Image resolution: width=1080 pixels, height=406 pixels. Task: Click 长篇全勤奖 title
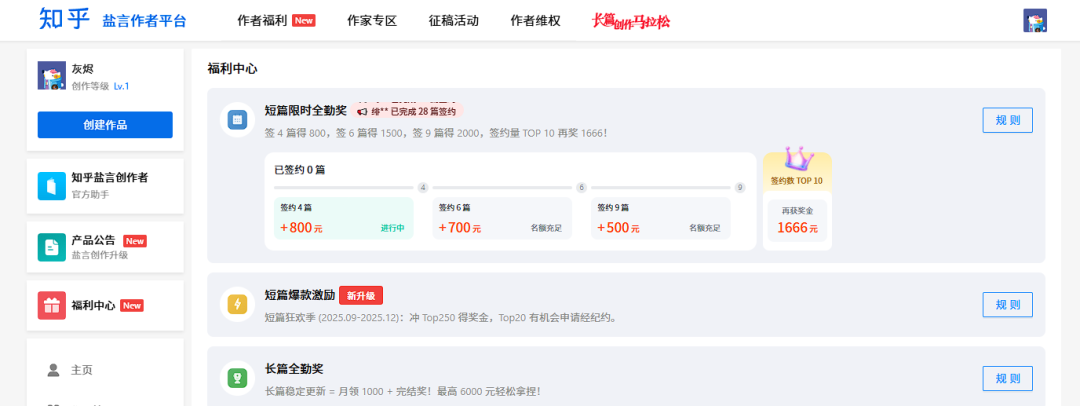(294, 369)
